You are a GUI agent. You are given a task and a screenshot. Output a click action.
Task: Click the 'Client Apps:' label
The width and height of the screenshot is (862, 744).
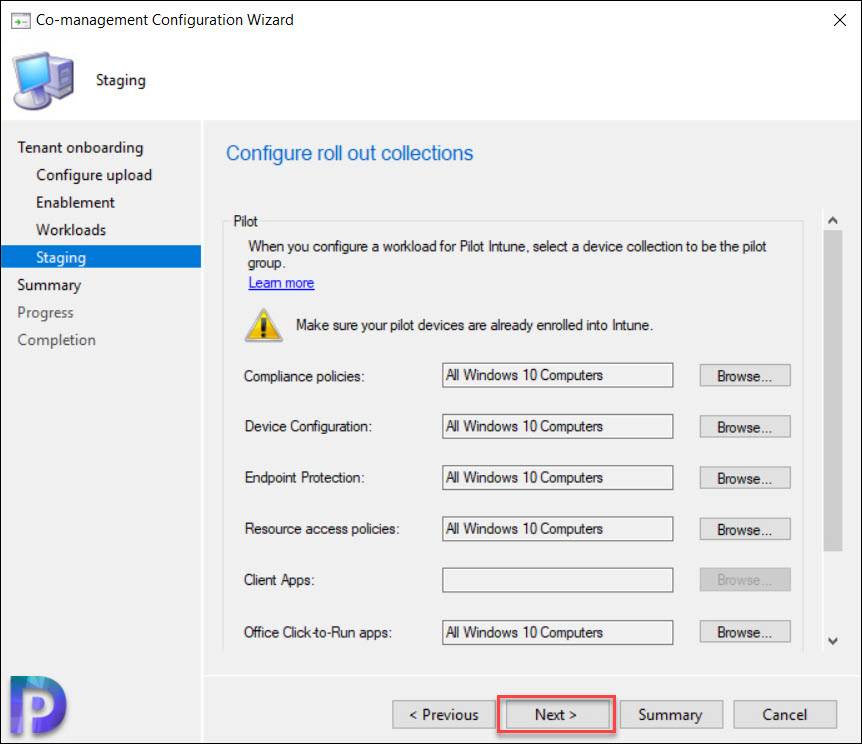click(x=279, y=580)
